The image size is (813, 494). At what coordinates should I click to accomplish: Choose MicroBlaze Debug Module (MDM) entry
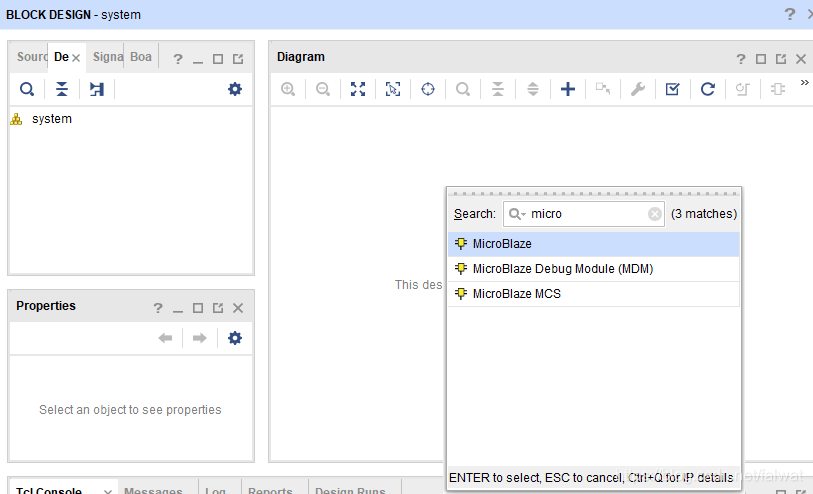coord(594,269)
